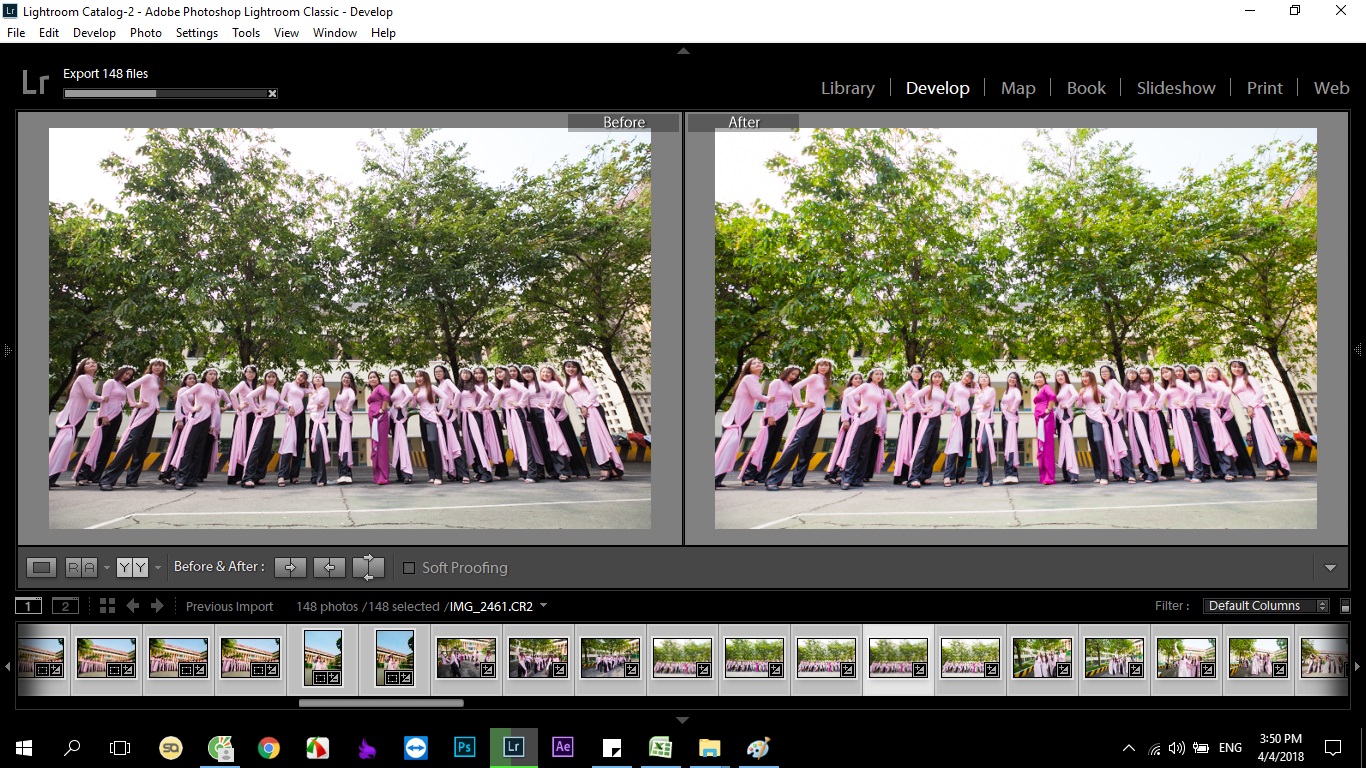Select the highlighted filmstrip thumbnail
The height and width of the screenshot is (768, 1366).
pos(898,658)
